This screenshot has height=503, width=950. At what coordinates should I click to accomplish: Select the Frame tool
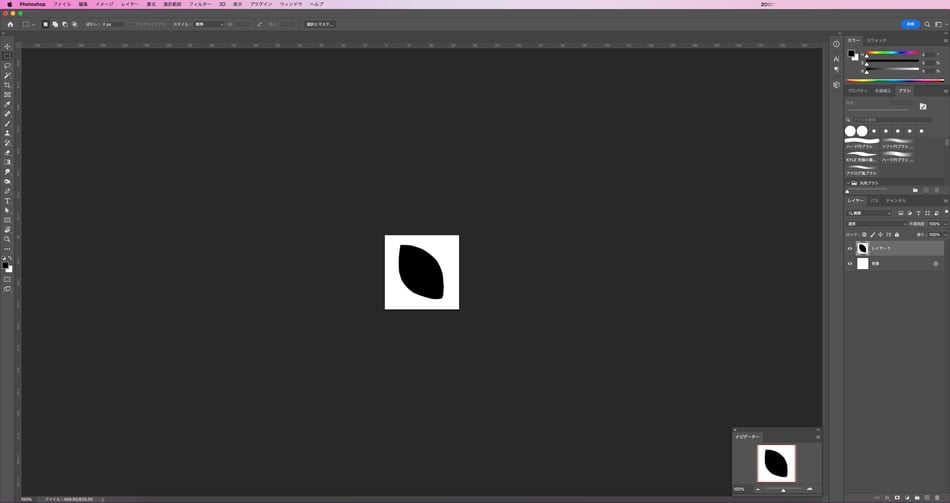click(7, 95)
